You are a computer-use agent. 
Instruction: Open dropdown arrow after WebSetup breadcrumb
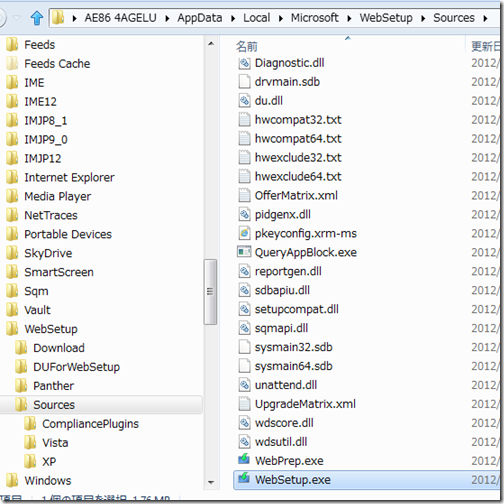tap(423, 18)
